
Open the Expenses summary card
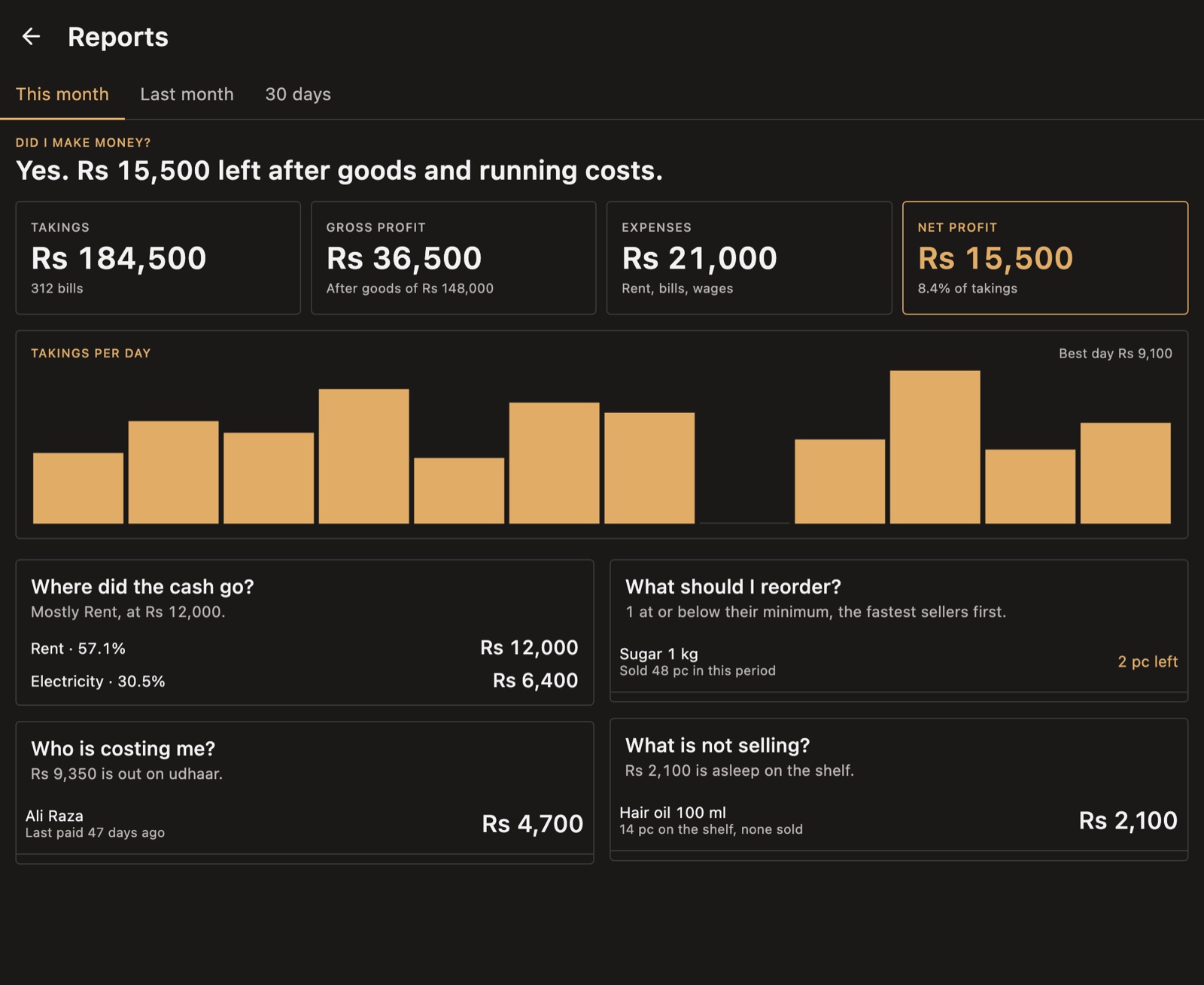pos(749,257)
